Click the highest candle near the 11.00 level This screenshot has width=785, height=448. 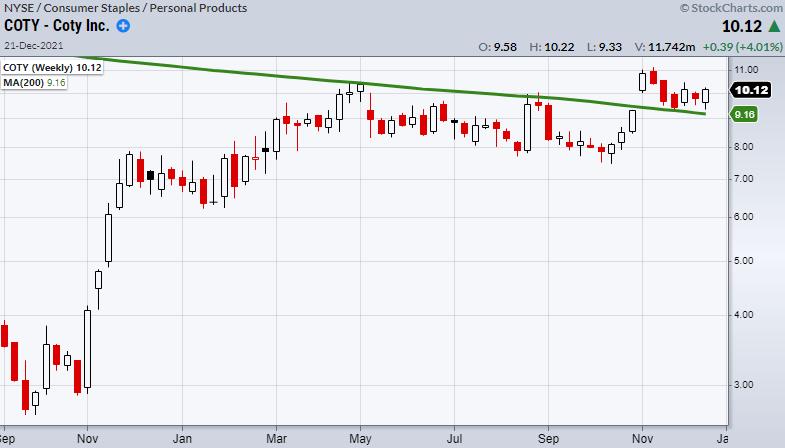pyautogui.click(x=653, y=76)
